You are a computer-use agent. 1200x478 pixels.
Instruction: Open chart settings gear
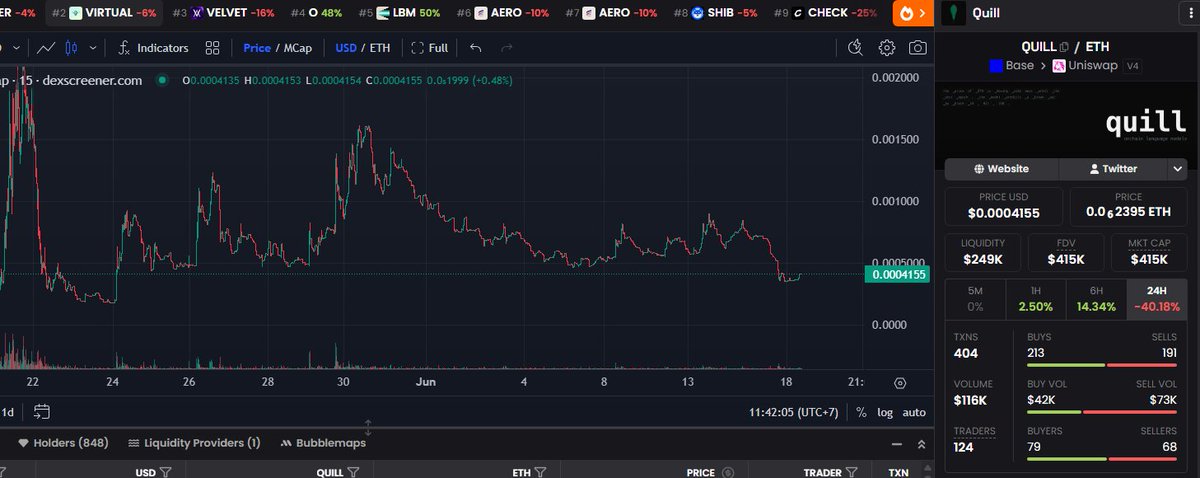coord(886,47)
